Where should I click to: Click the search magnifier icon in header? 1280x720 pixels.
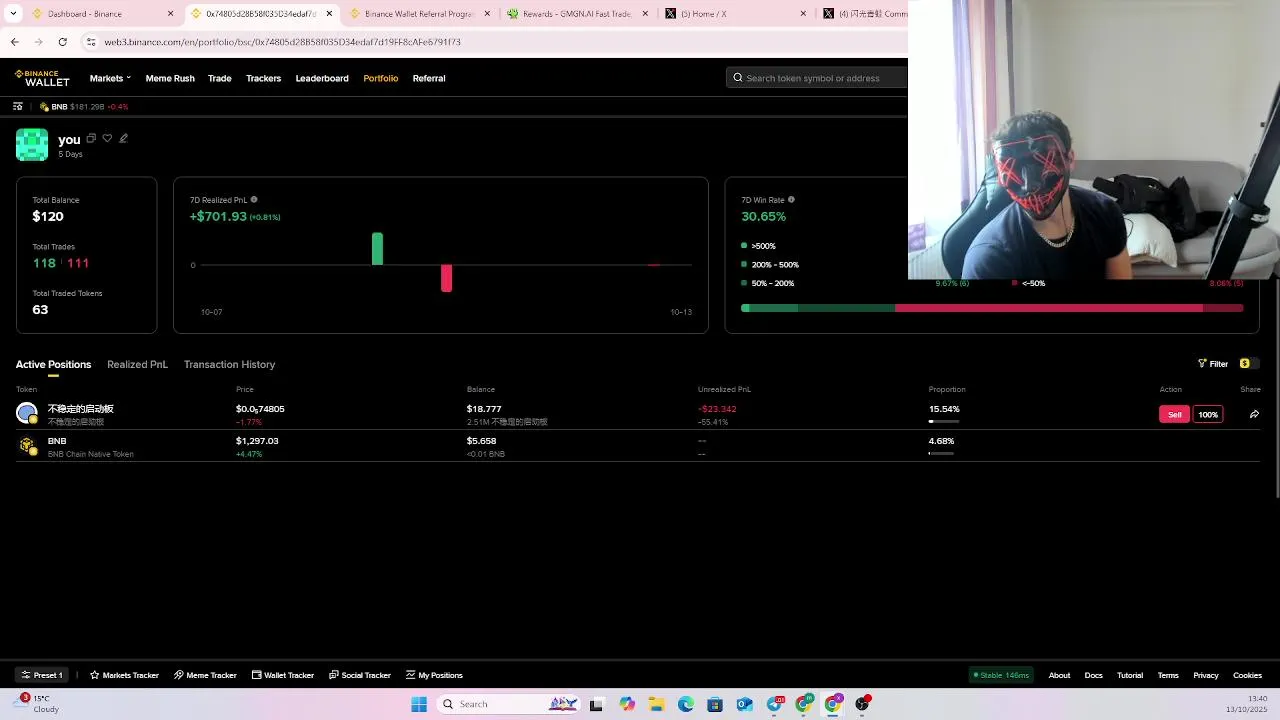pos(738,78)
